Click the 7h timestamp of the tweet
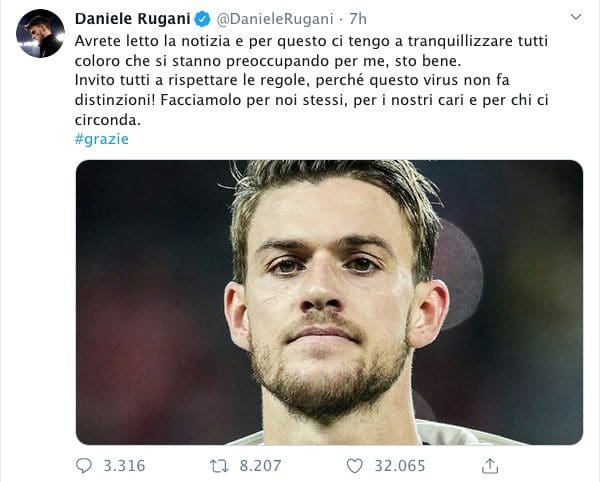The width and height of the screenshot is (600, 482). [x=358, y=19]
